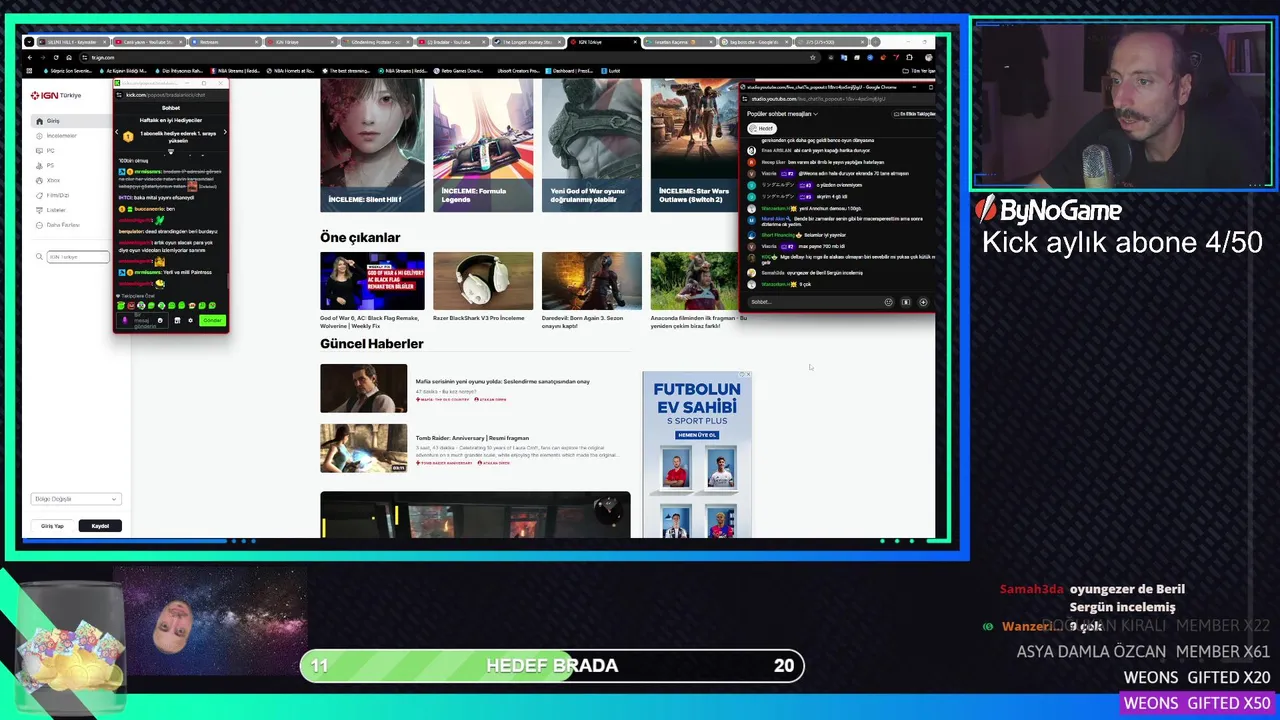Show next Kick gifter leaderboard entry

225,132
